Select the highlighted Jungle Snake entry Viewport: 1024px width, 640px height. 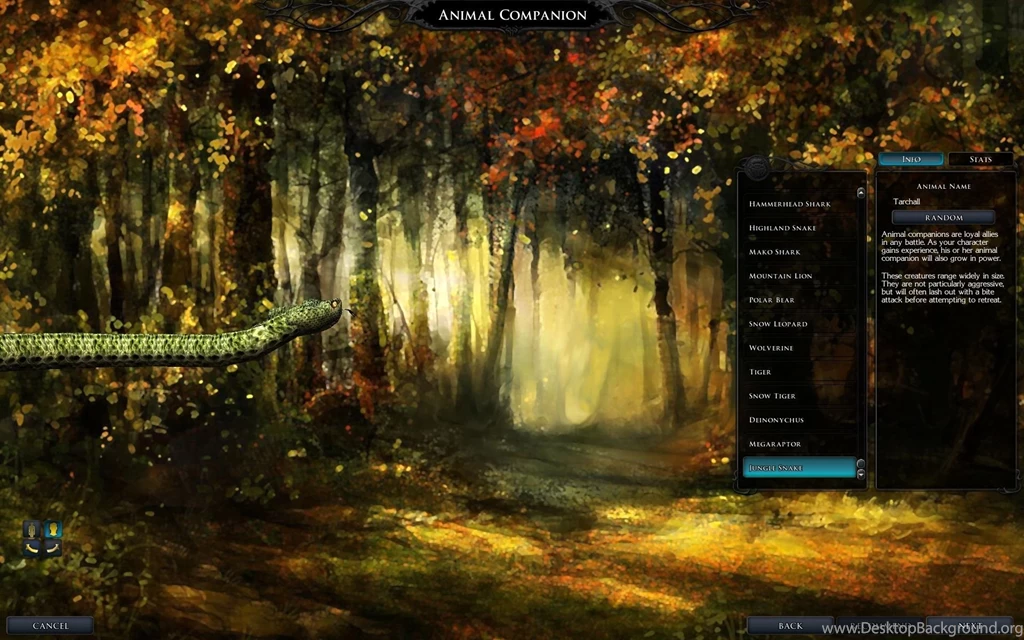click(798, 468)
